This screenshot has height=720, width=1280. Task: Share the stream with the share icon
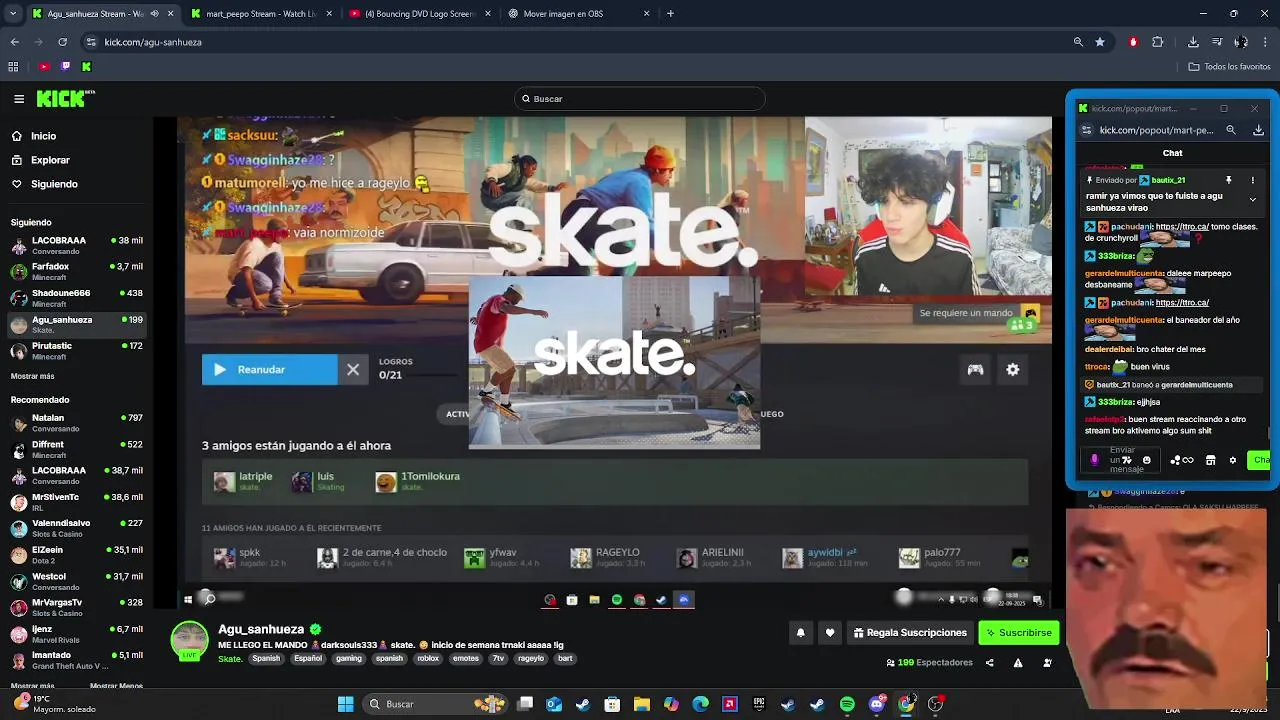(x=990, y=663)
